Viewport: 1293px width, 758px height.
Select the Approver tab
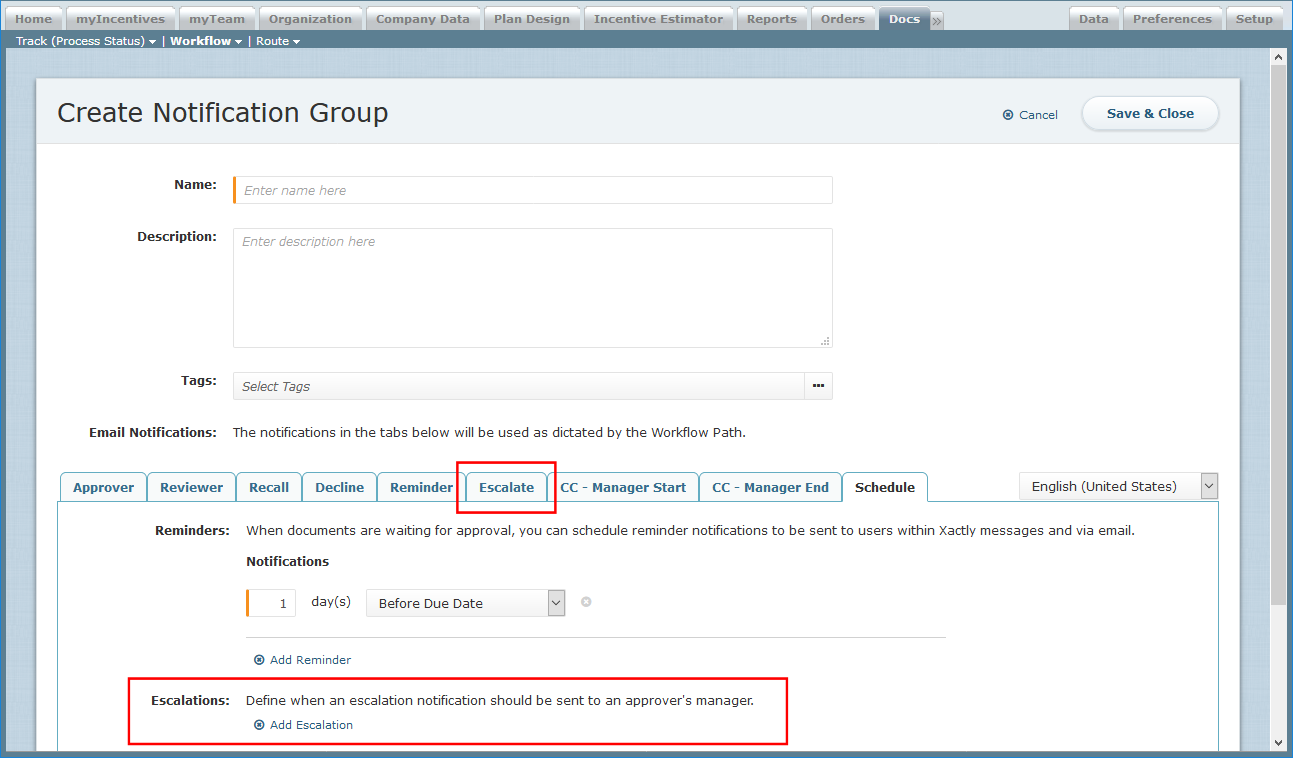pos(103,487)
